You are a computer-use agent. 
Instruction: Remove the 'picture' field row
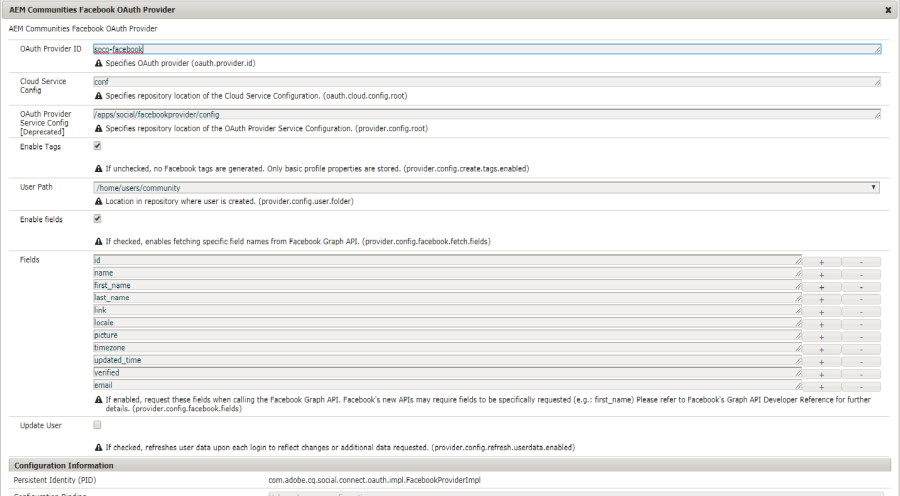tap(861, 337)
